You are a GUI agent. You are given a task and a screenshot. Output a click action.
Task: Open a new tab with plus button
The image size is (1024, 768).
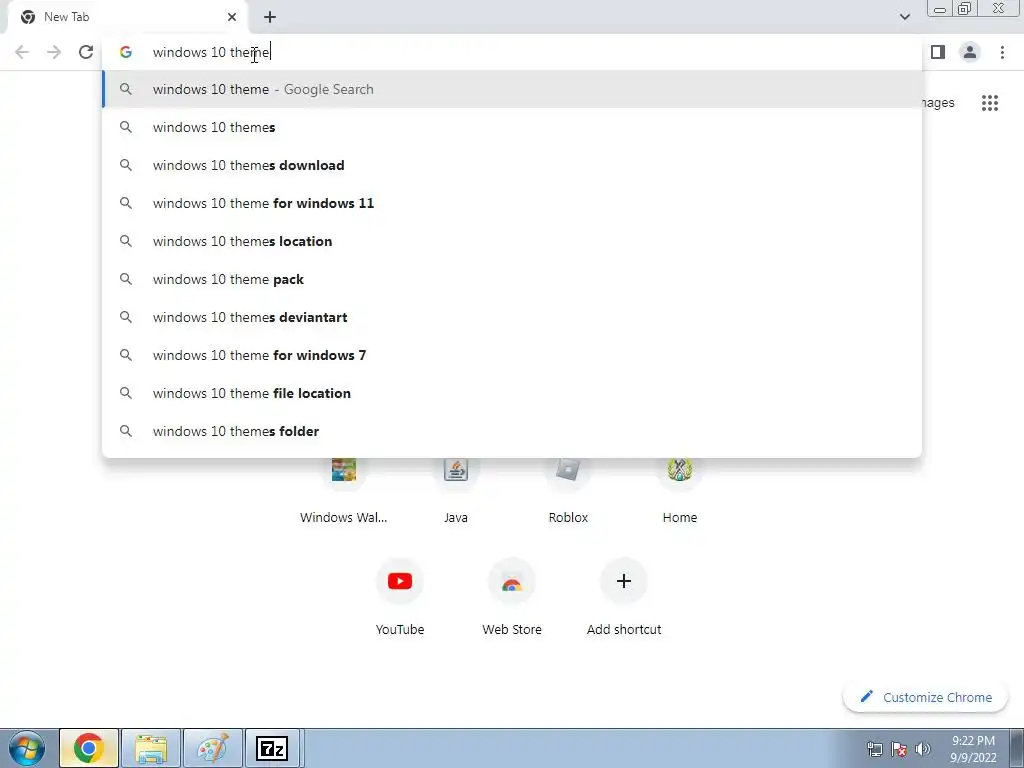270,17
